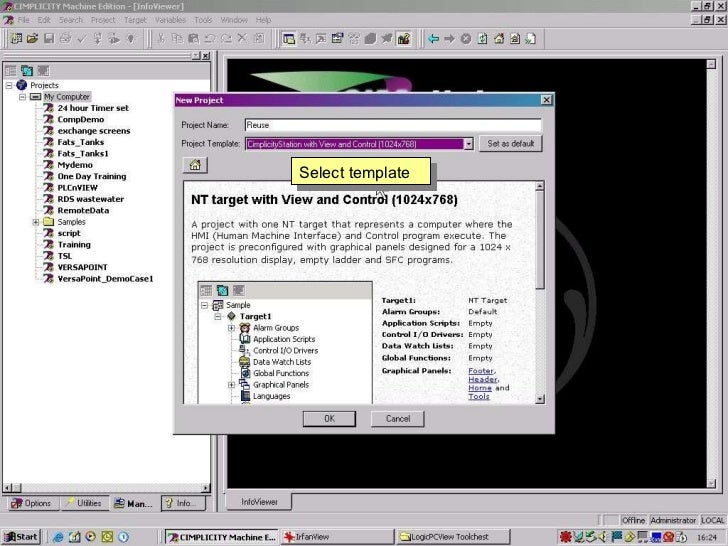Switch to the Utilities navigator tab

click(84, 503)
